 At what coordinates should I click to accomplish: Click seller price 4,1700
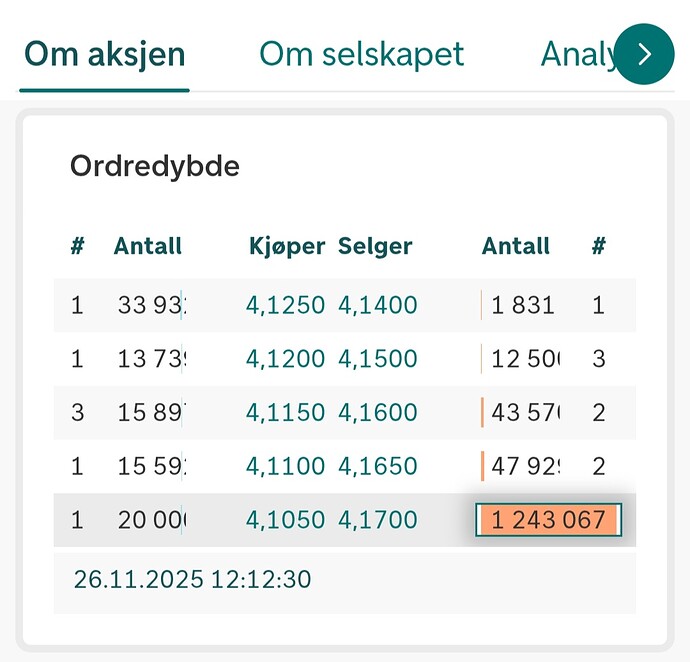378,520
